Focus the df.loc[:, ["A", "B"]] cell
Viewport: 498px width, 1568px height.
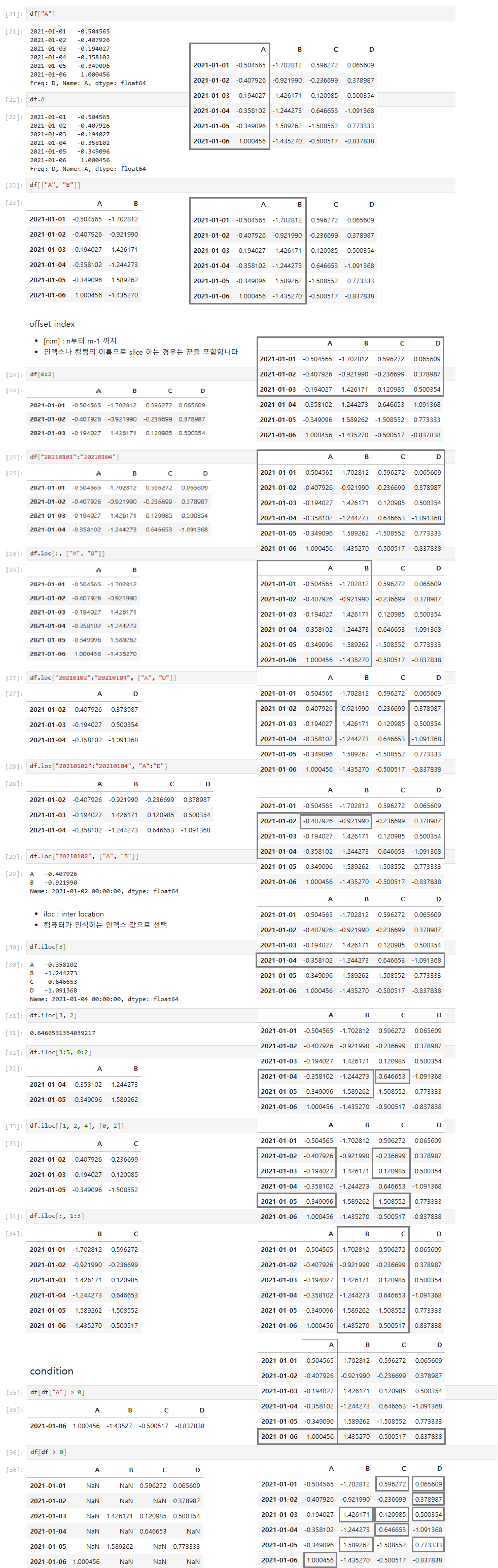(x=141, y=554)
